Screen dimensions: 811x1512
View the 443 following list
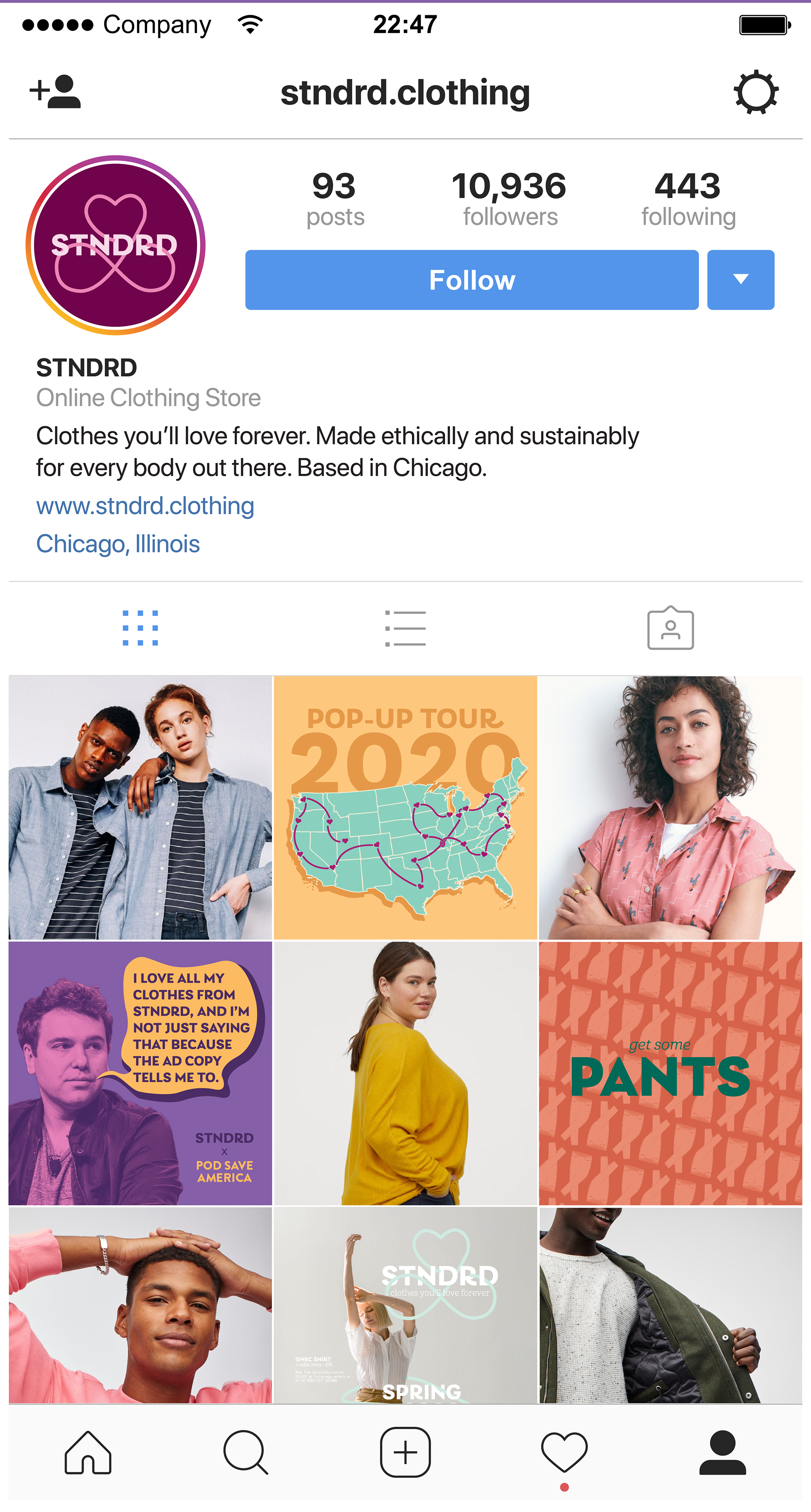688,198
